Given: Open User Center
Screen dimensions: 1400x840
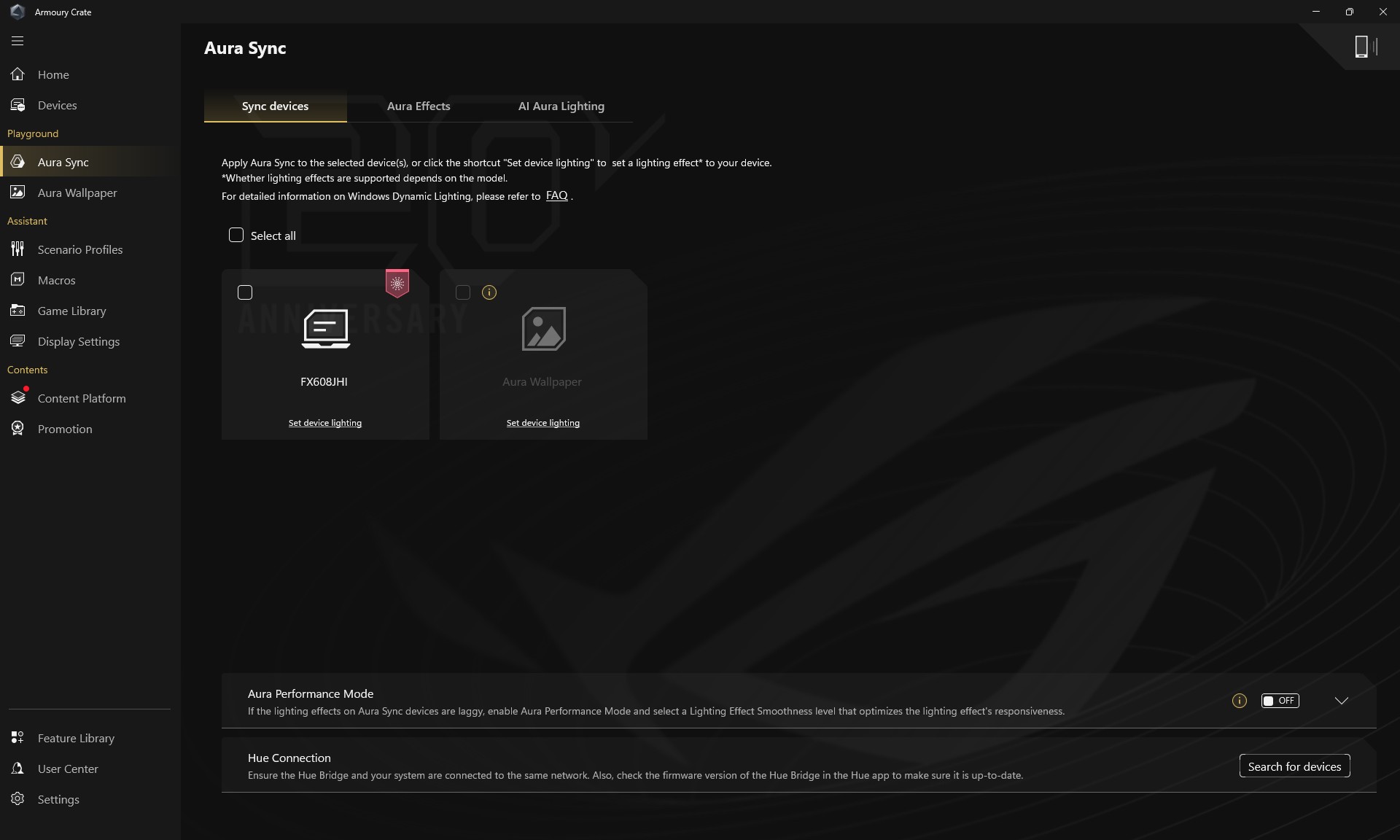Looking at the screenshot, I should (90, 769).
